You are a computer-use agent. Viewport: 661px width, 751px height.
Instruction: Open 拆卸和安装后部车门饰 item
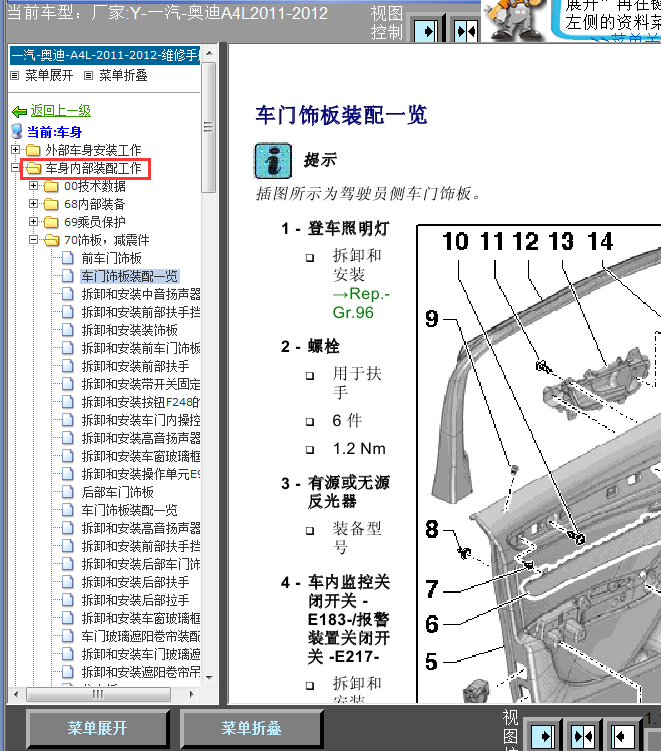(x=141, y=564)
